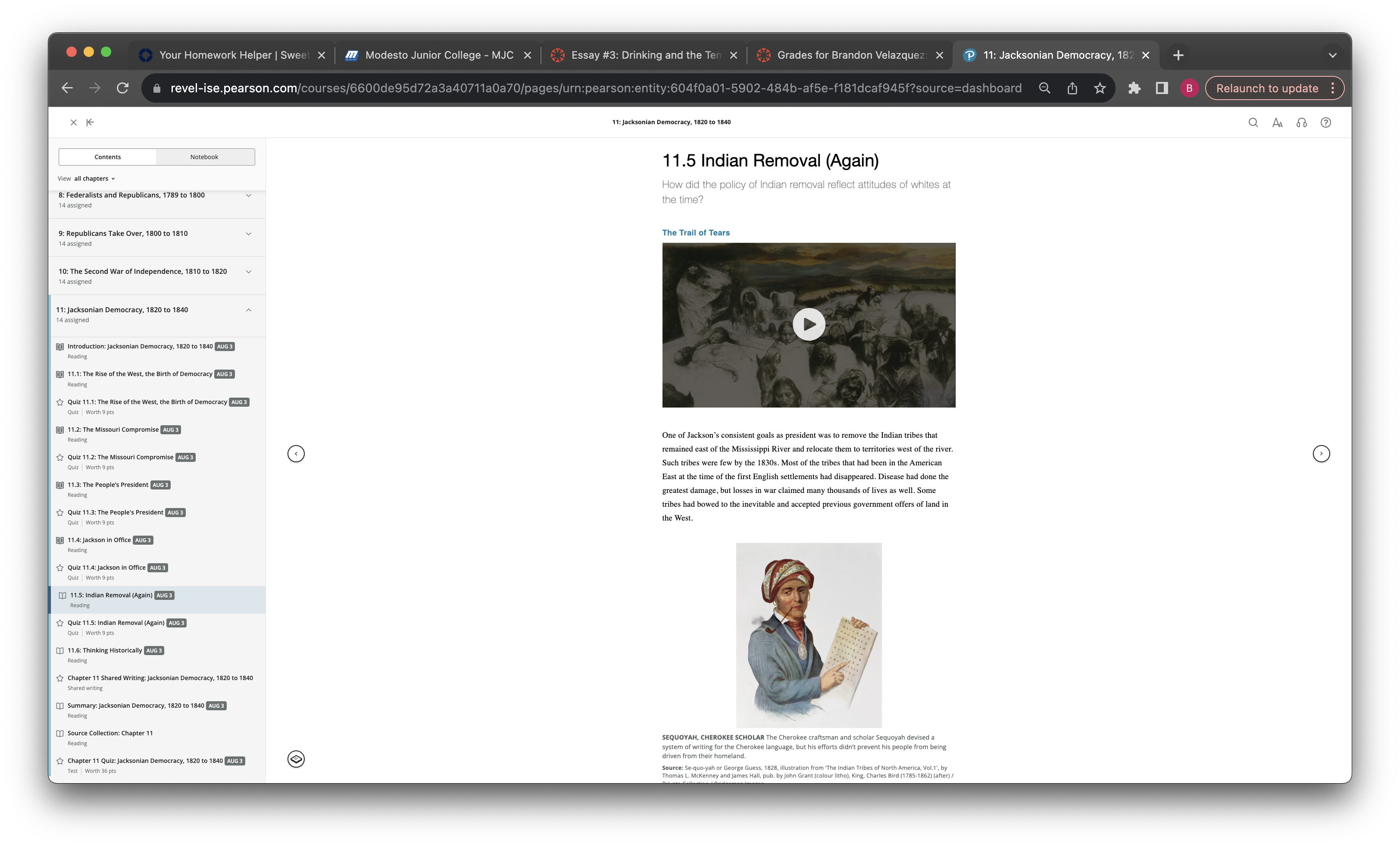Open a new browser tab
This screenshot has width=1400, height=847.
click(x=1178, y=55)
